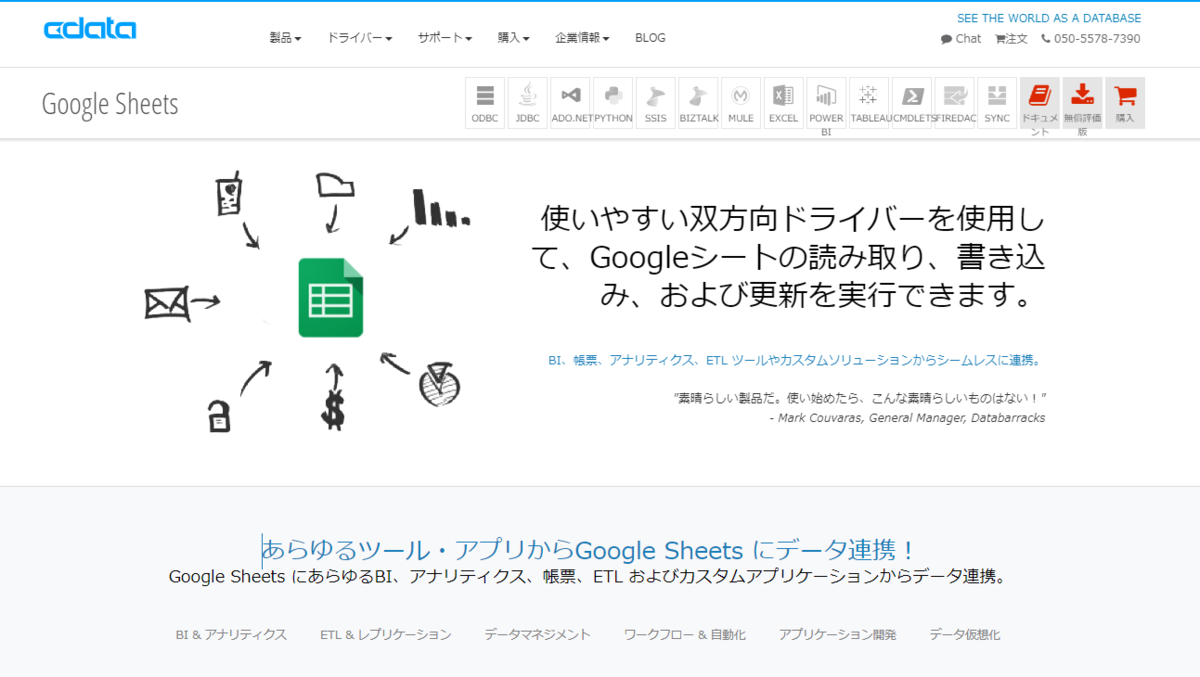Switch to データマネジメント tab
This screenshot has width=1200, height=677.
538,635
